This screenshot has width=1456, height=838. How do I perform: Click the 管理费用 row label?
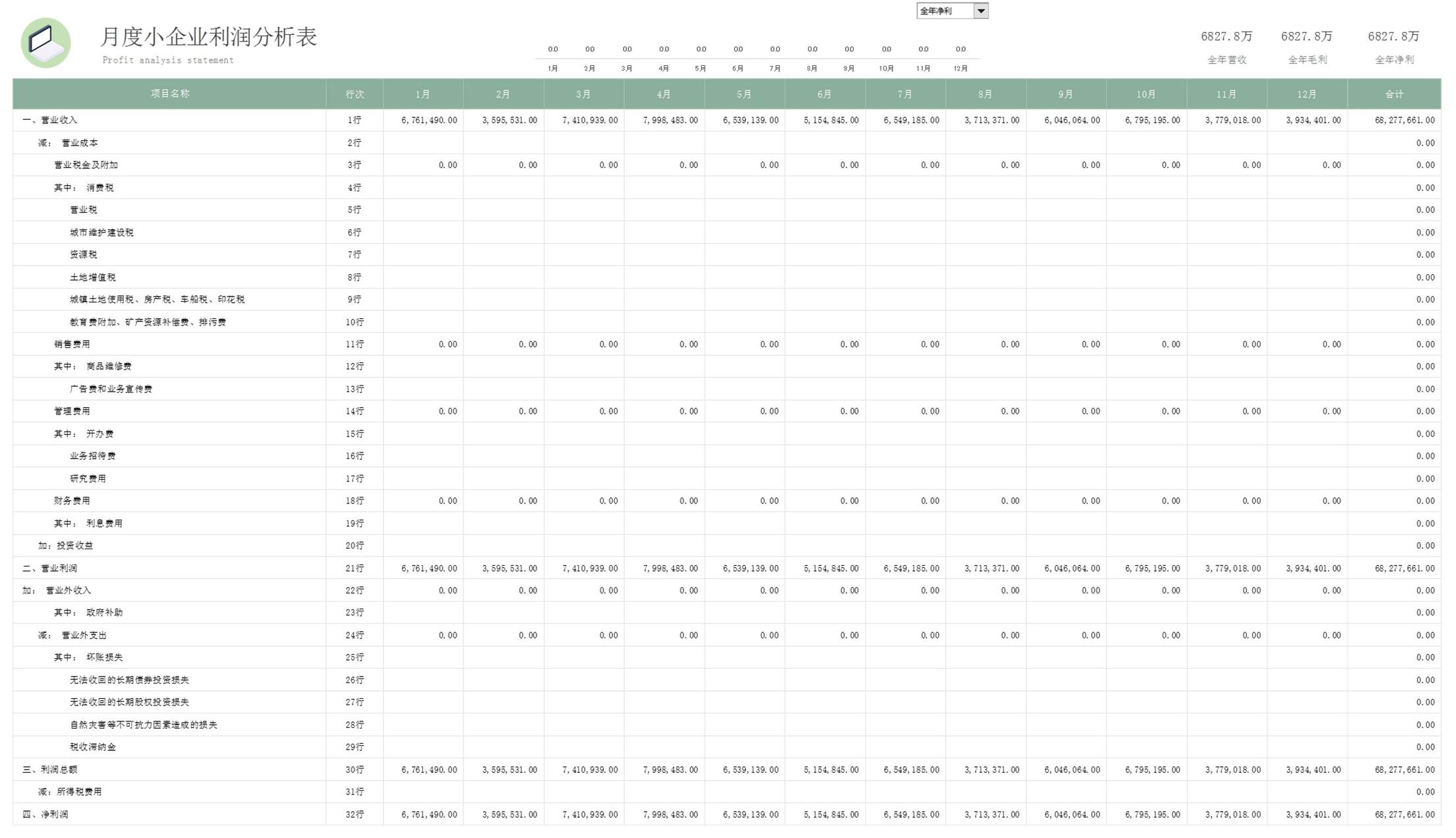[73, 411]
